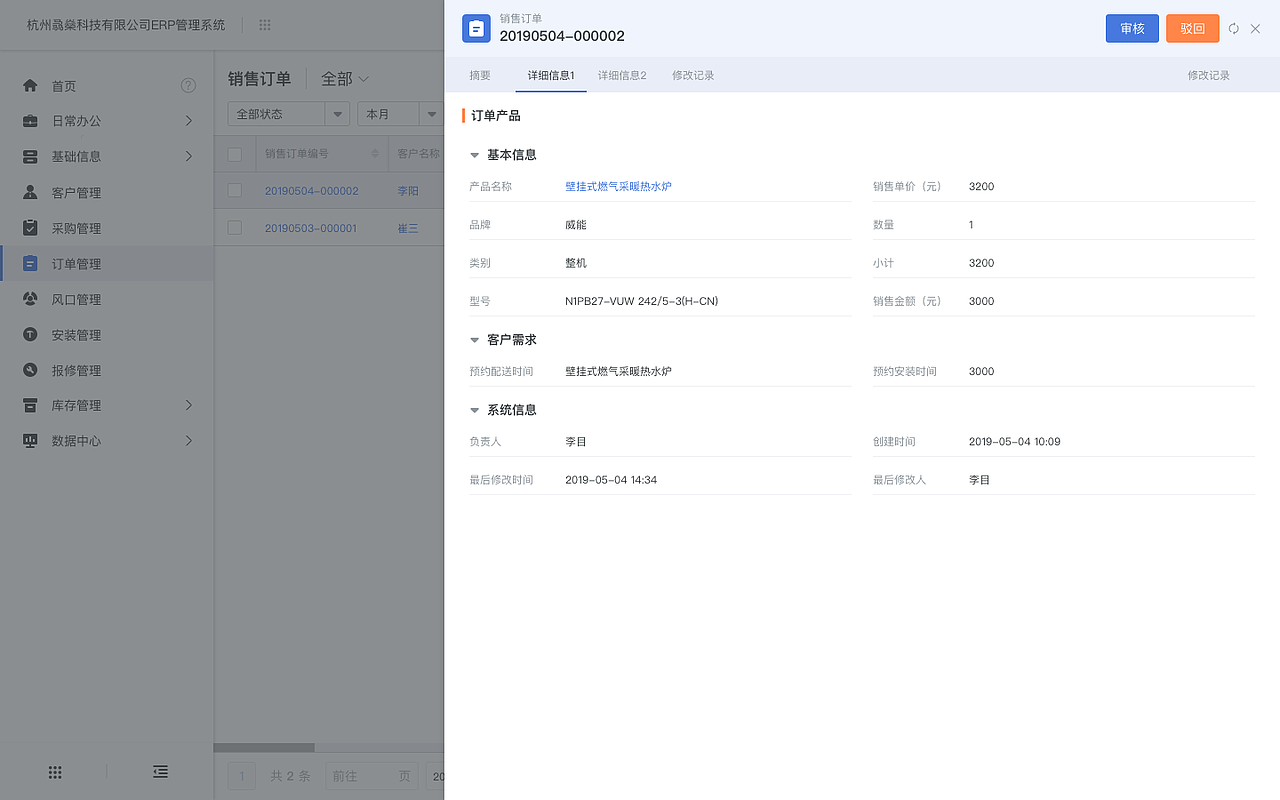Screen dimensions: 1280x800
Task: Open the 摘要 tab
Action: (x=479, y=74)
